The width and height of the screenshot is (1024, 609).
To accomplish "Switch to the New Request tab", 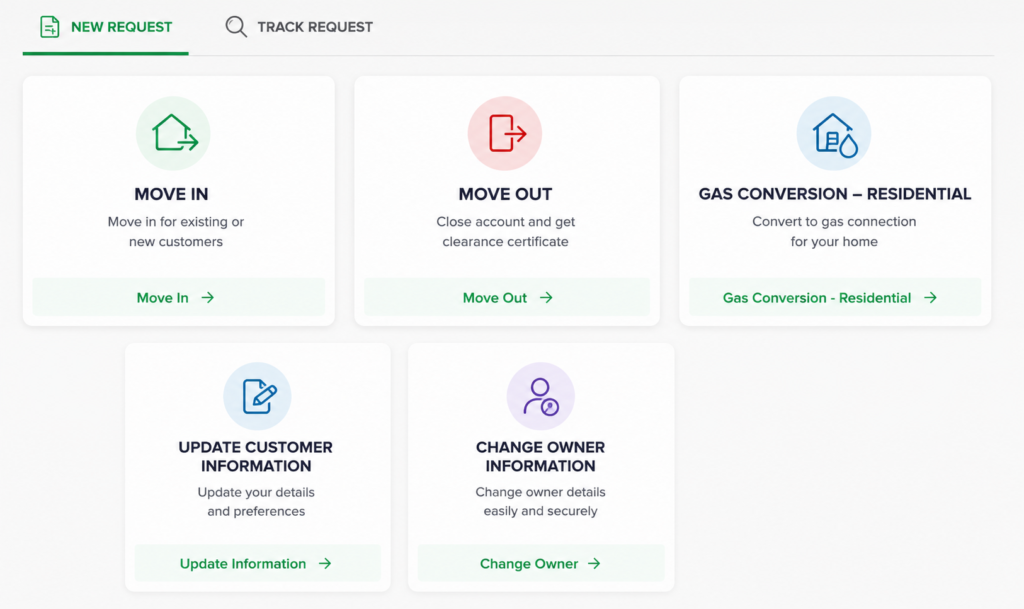I will click(106, 27).
